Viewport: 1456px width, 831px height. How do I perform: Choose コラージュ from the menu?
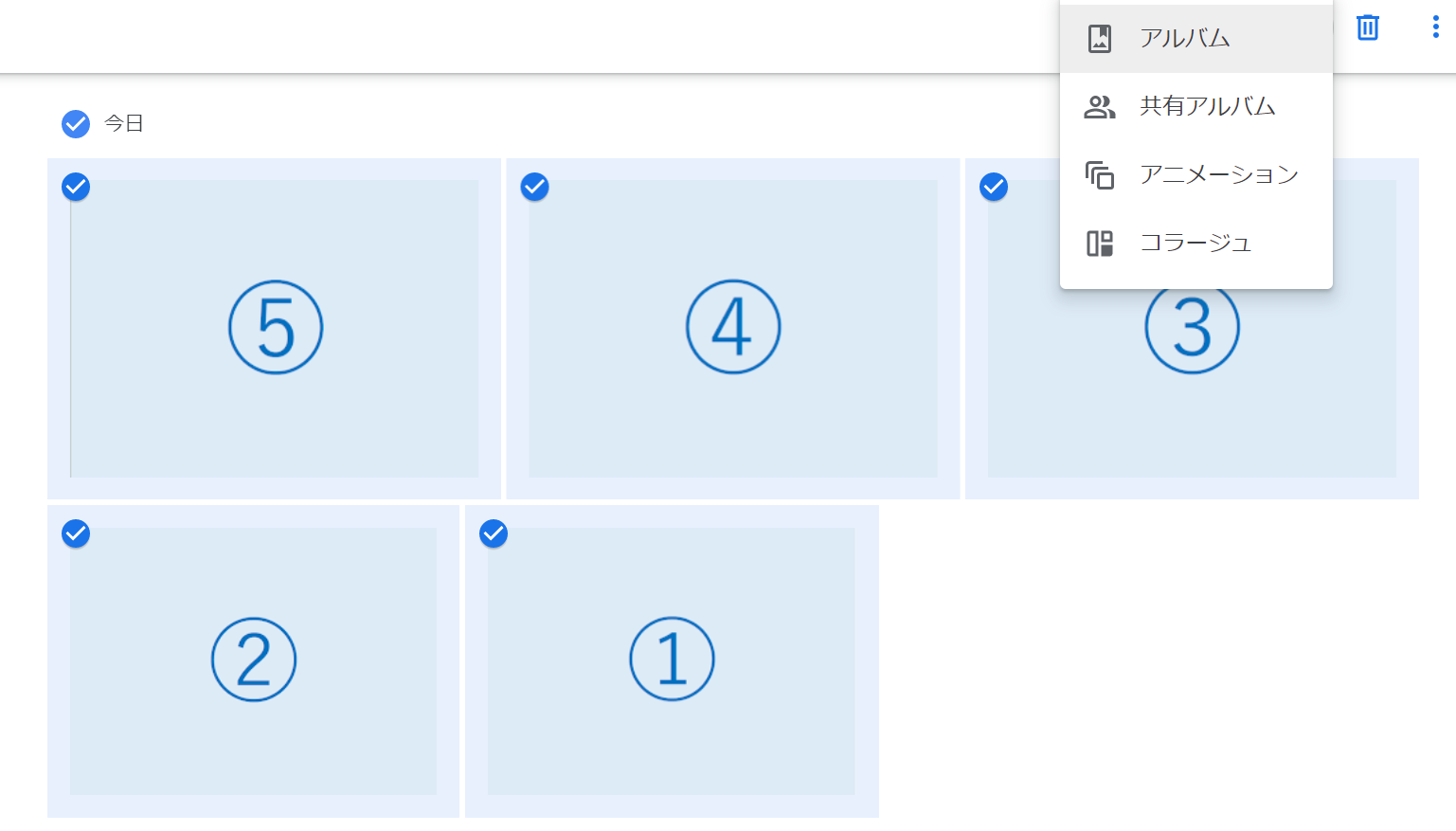tap(1195, 244)
